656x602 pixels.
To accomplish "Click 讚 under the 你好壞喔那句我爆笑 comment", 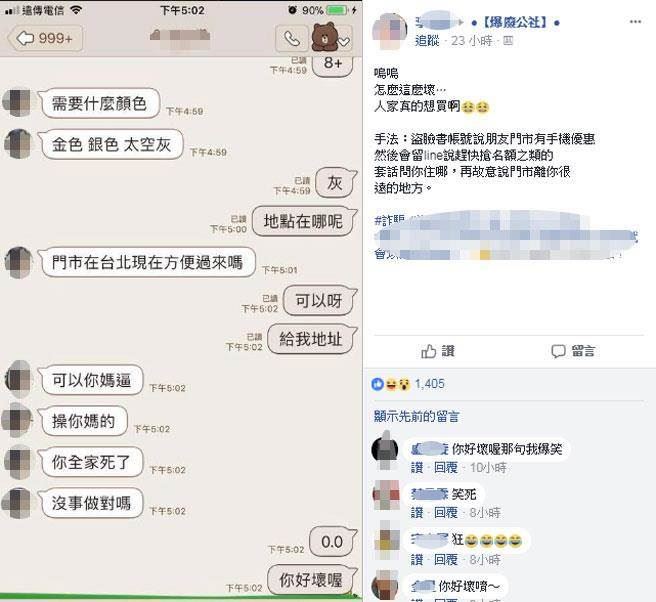I will 417,467.
